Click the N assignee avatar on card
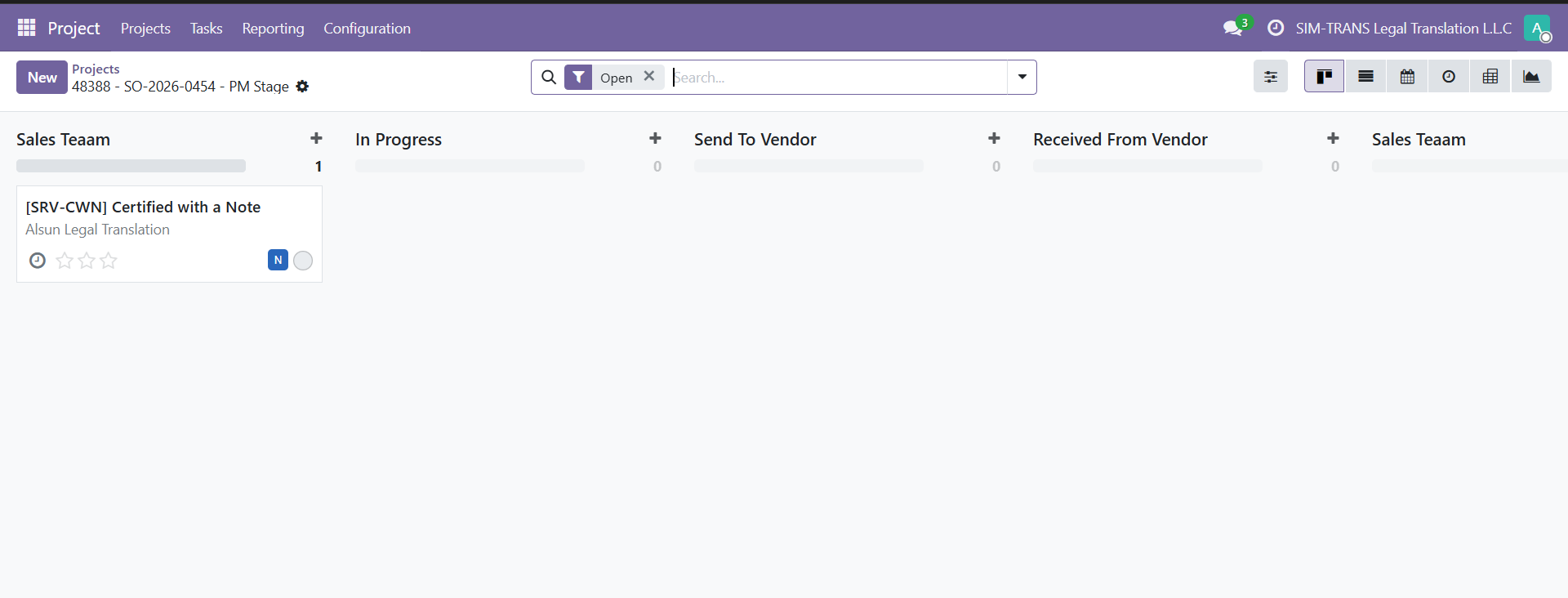This screenshot has width=1568, height=598. click(278, 260)
